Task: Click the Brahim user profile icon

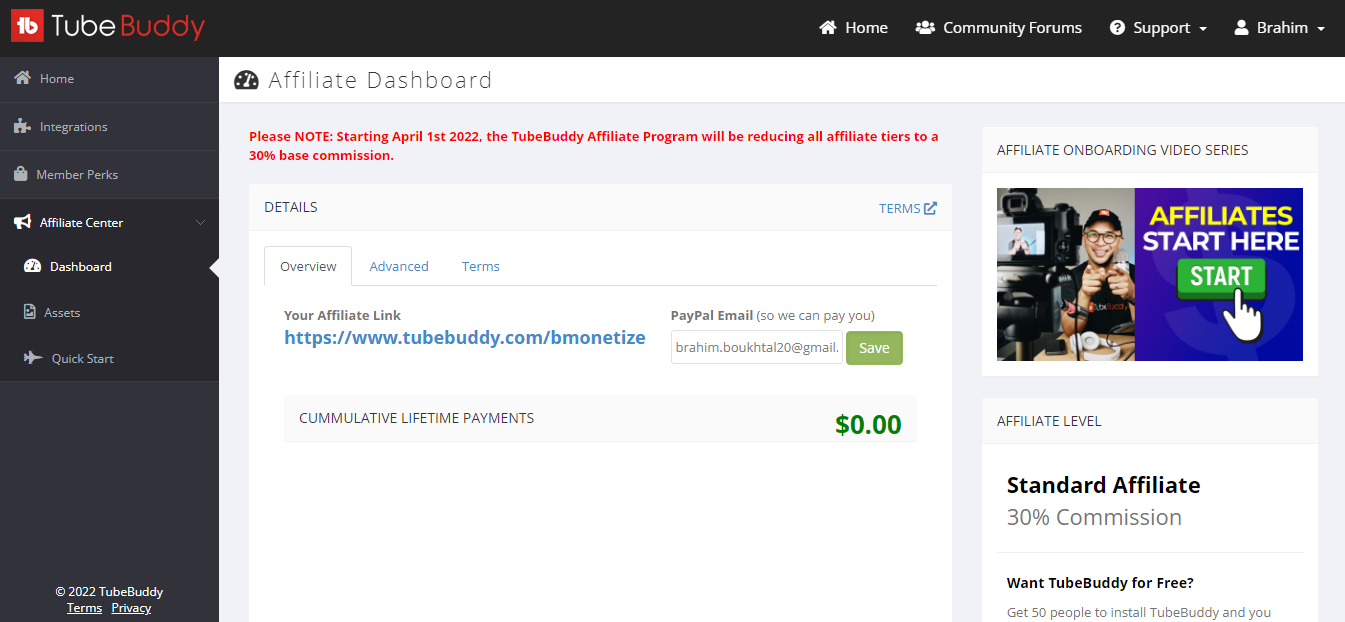Action: tap(1241, 28)
